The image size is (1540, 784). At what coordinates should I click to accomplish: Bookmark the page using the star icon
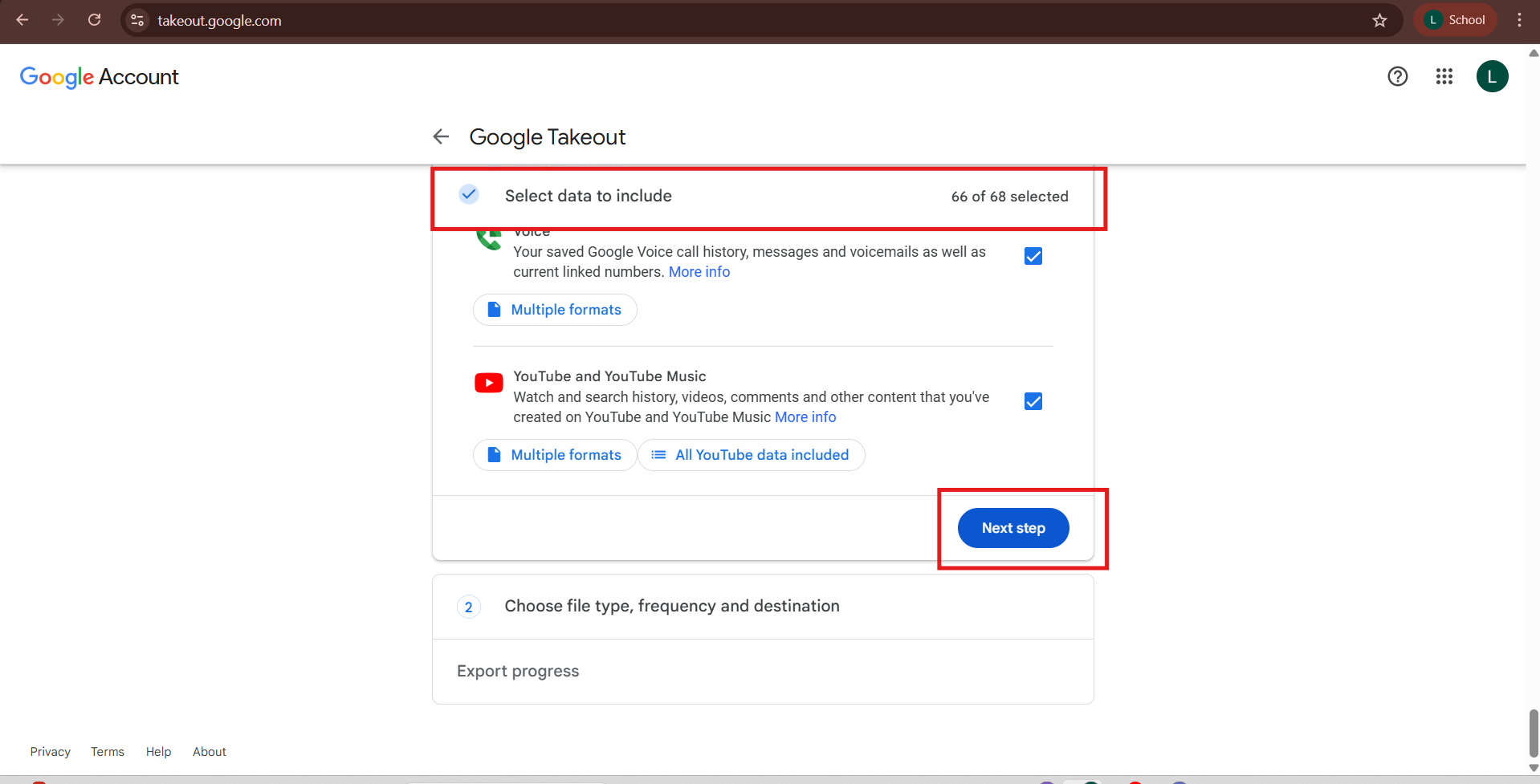point(1380,20)
